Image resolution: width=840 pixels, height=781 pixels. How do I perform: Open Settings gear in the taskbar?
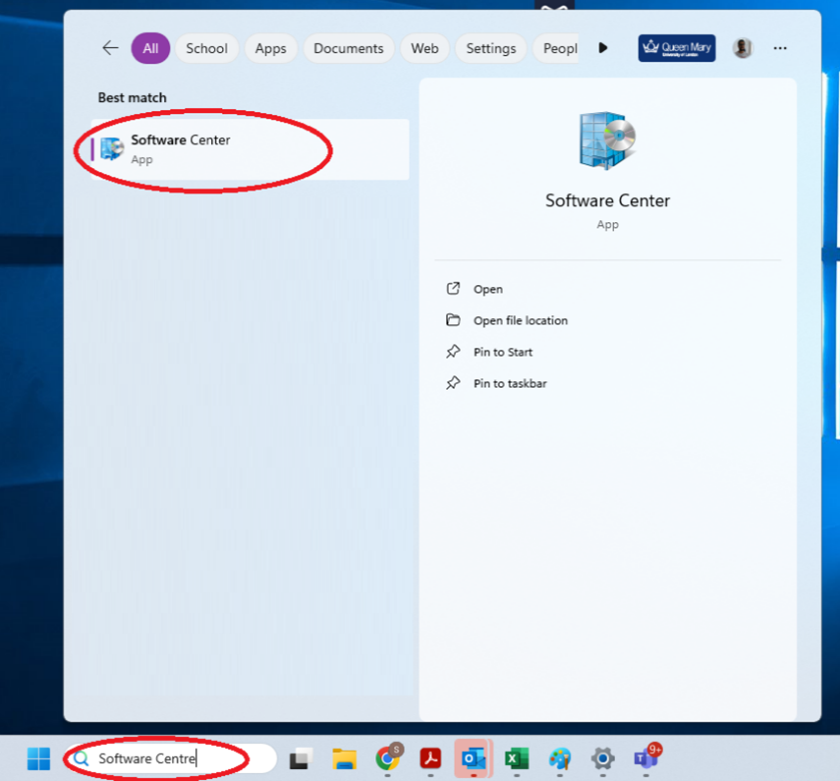[602, 759]
